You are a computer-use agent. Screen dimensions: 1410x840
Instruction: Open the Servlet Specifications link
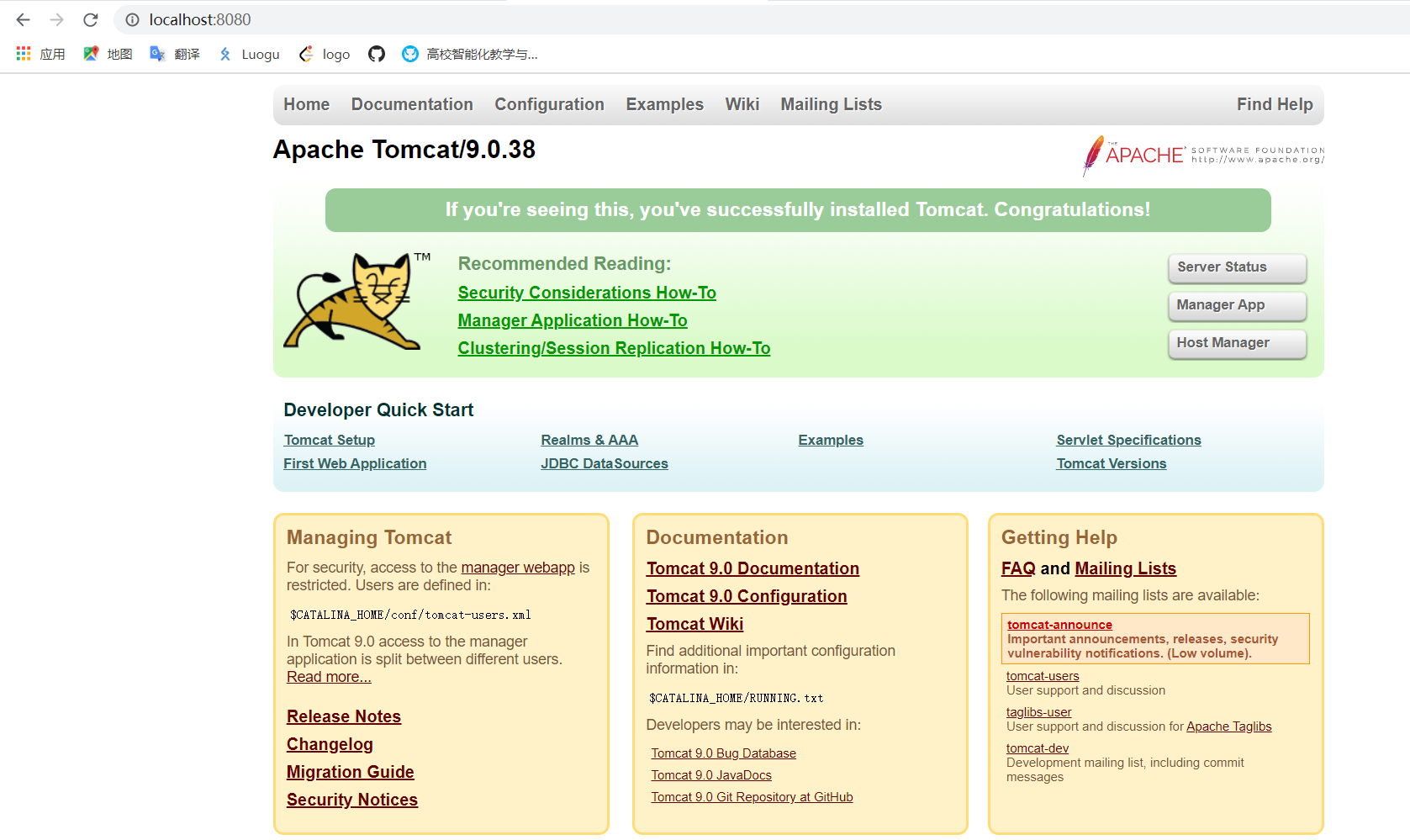pos(1128,440)
